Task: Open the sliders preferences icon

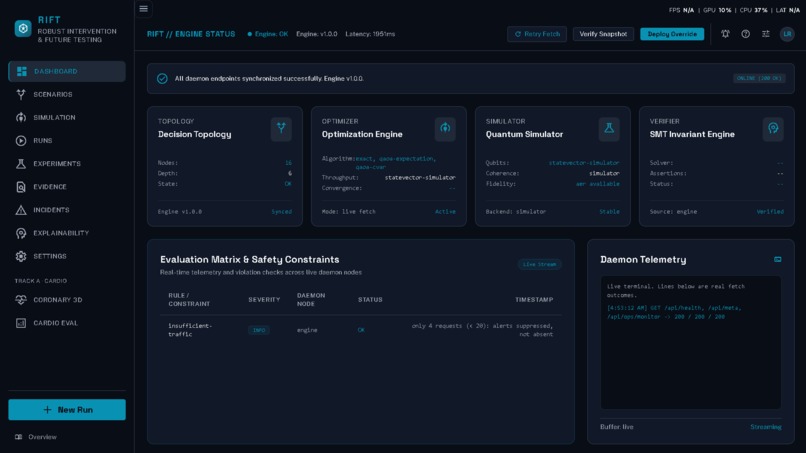Action: coord(766,34)
